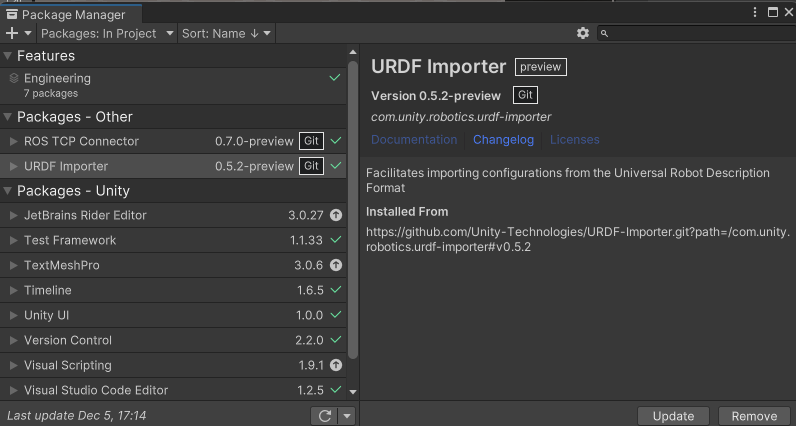Open the Changelog link
The image size is (796, 426).
click(x=503, y=140)
